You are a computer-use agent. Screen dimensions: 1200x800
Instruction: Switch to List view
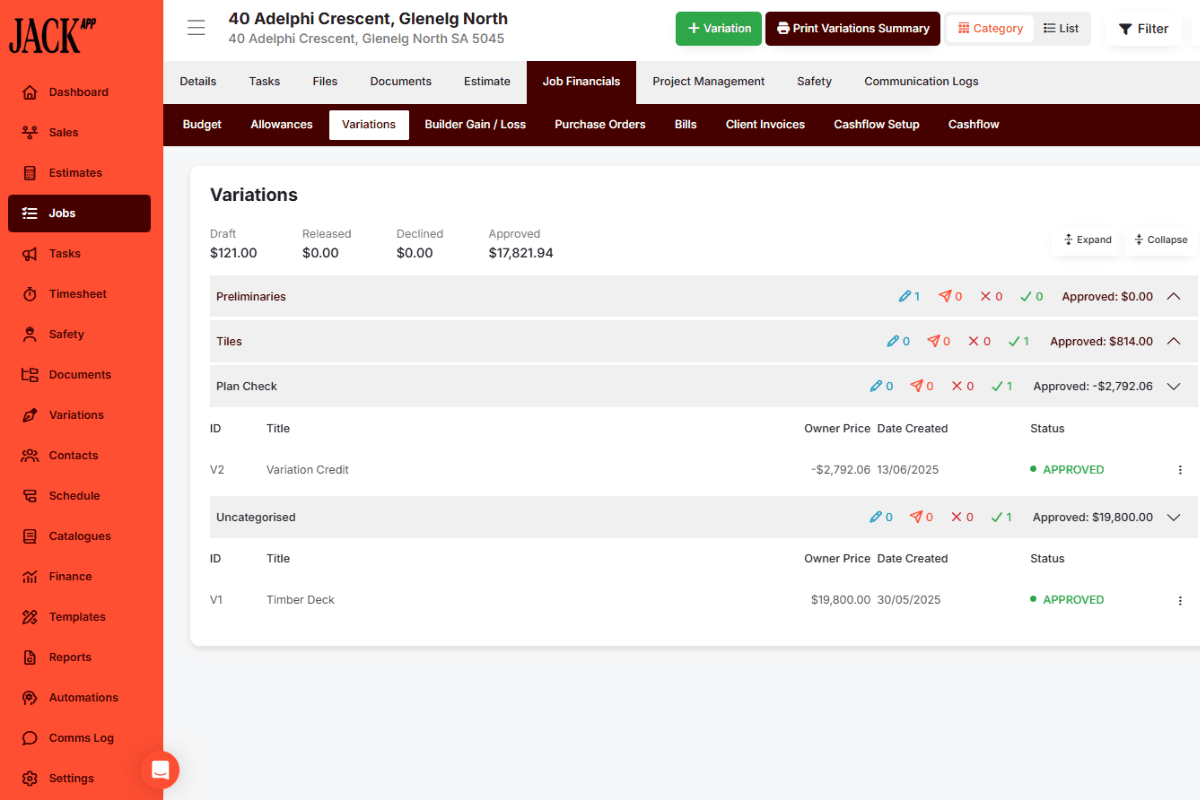(x=1061, y=29)
